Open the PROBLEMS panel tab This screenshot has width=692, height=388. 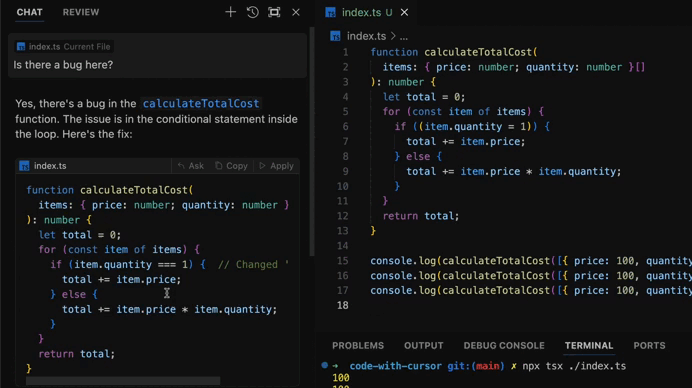358,346
